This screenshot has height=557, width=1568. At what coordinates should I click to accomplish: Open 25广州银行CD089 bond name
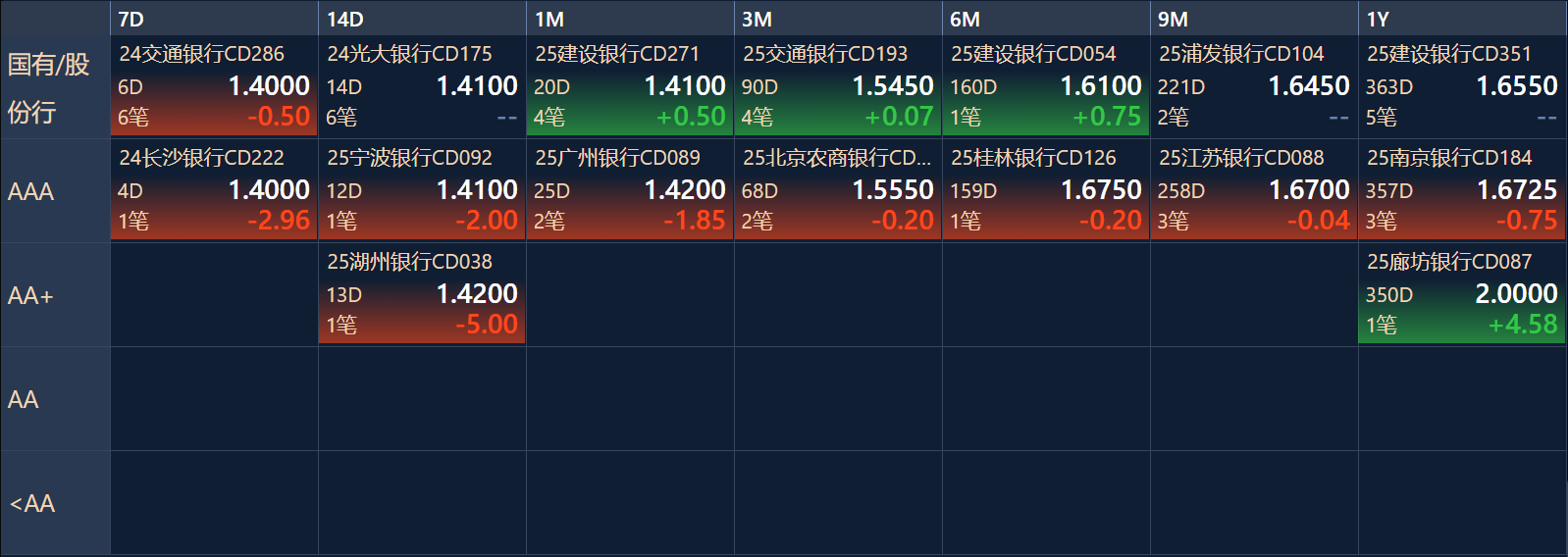[617, 158]
